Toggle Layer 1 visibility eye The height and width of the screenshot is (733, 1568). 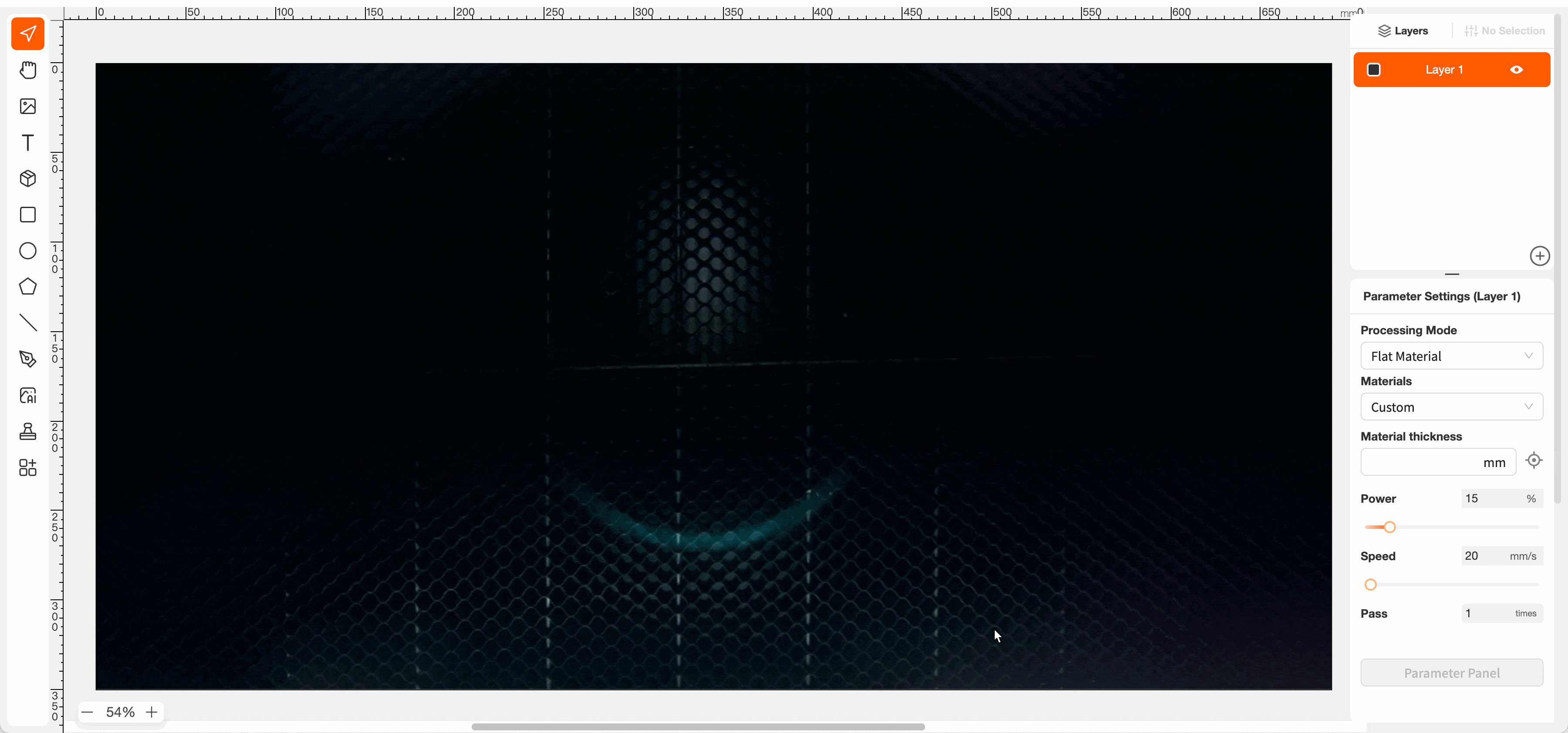coord(1516,70)
